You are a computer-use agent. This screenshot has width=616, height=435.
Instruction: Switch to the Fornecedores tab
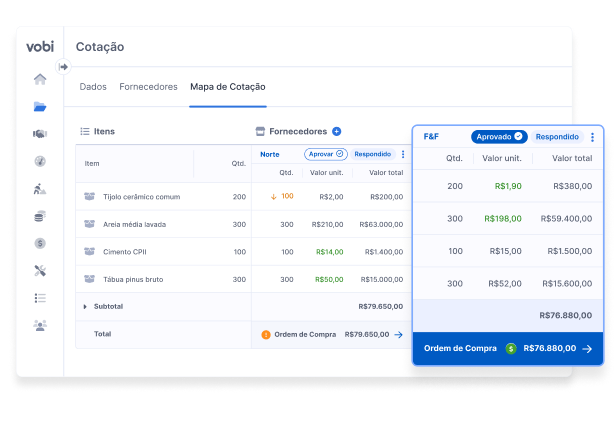(x=148, y=87)
